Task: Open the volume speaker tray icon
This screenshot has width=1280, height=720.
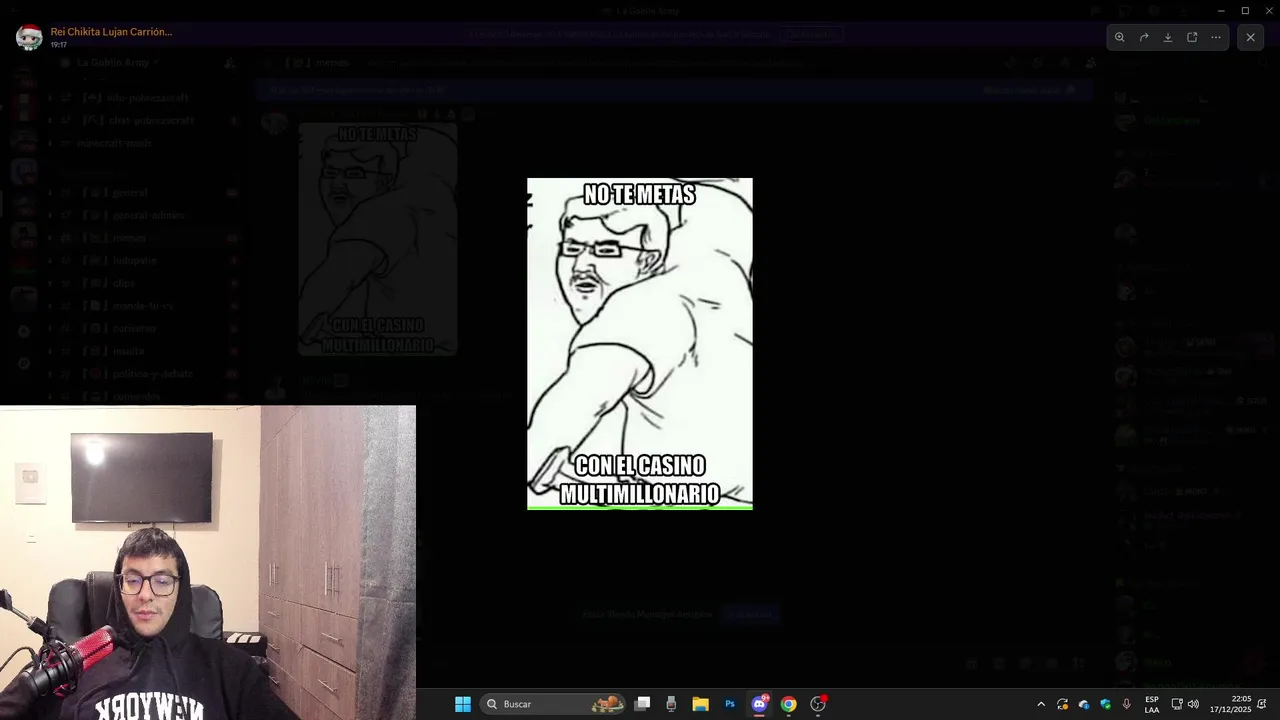Action: tap(1193, 704)
